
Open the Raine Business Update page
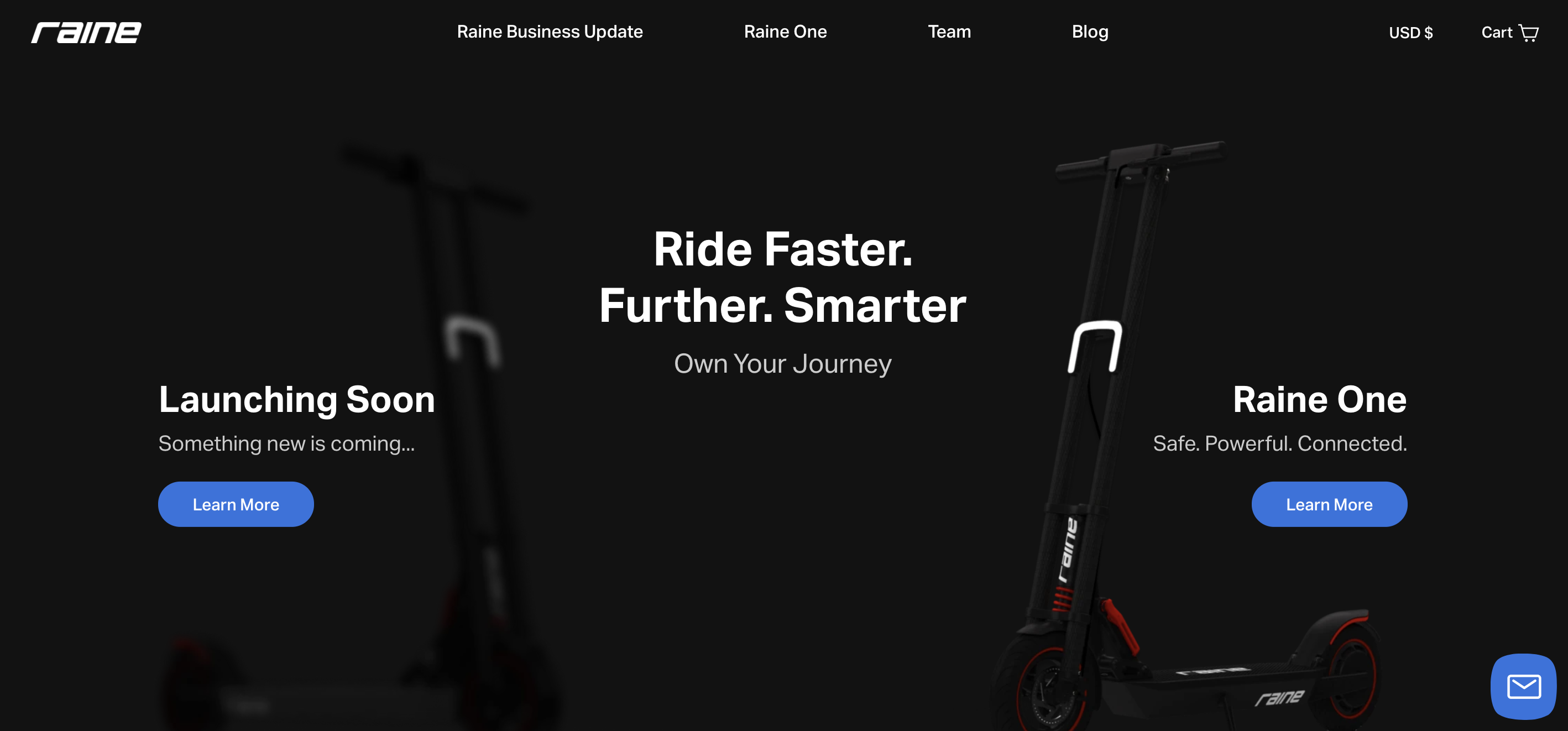click(550, 32)
